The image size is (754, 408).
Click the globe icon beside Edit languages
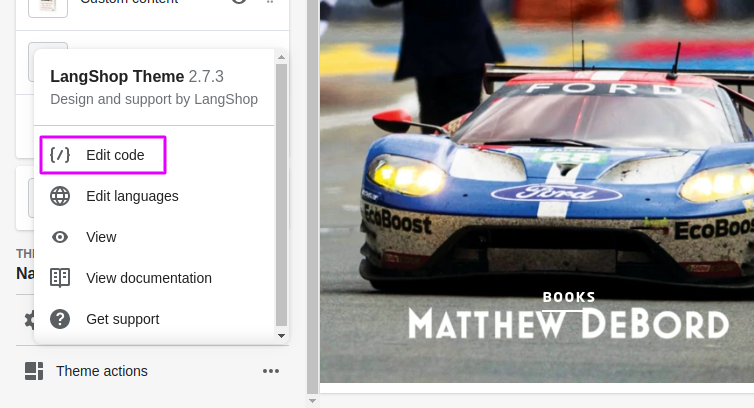click(60, 196)
